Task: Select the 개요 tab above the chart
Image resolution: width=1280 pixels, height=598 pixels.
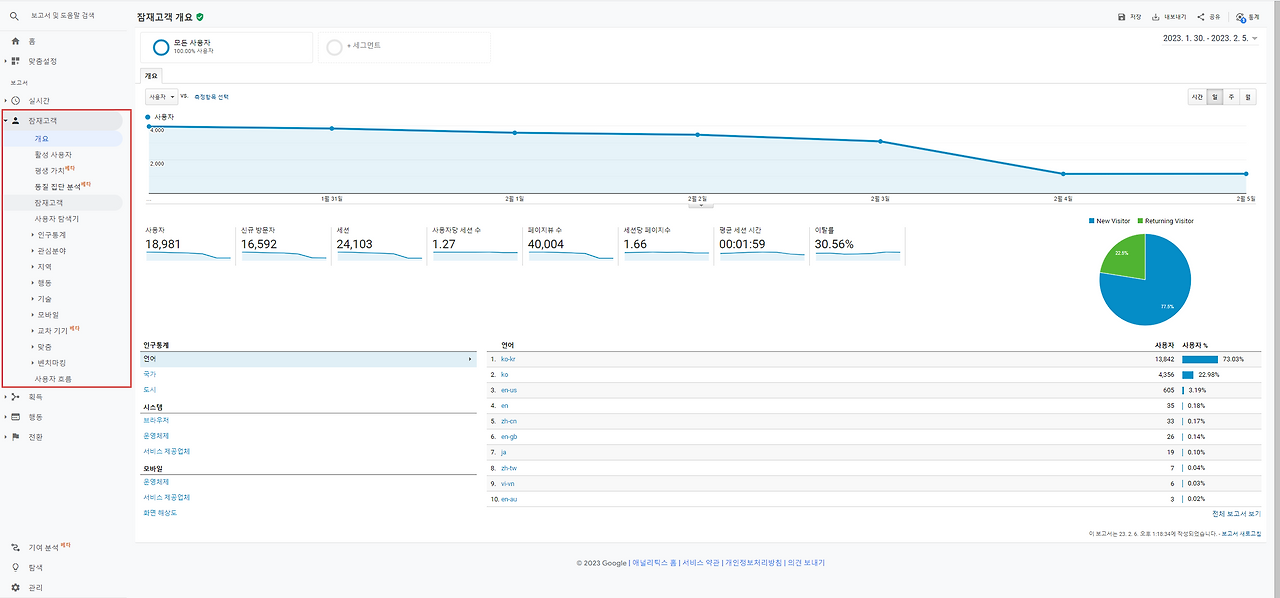Action: 151,75
